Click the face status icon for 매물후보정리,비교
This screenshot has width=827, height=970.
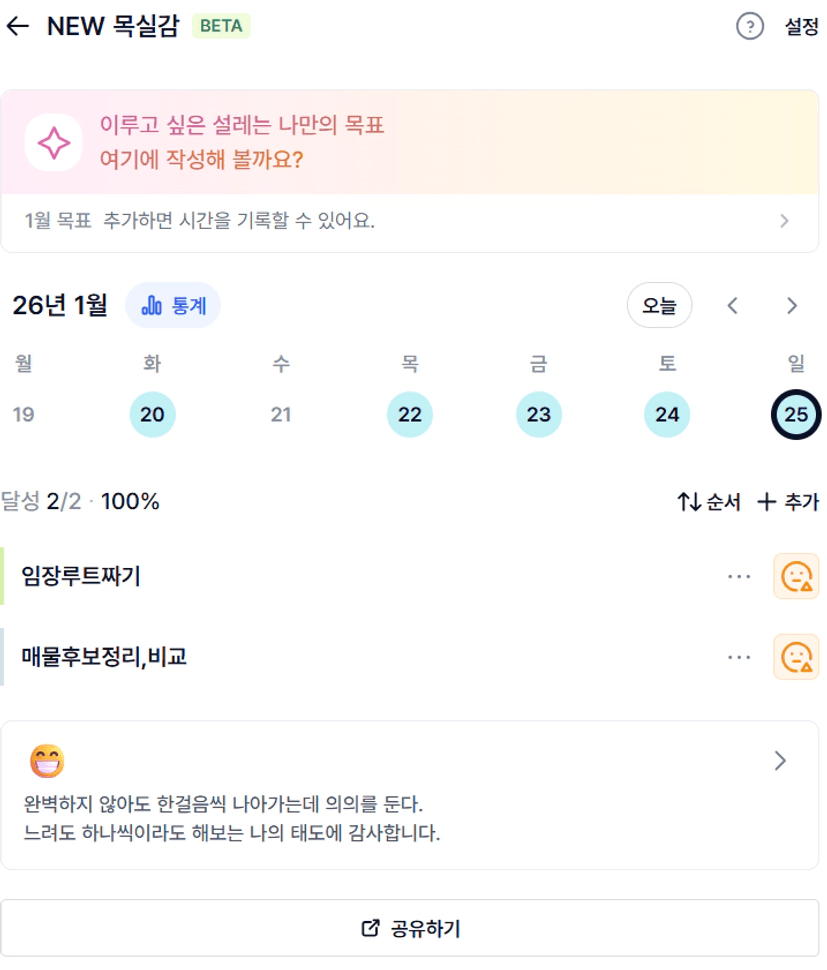coord(796,657)
